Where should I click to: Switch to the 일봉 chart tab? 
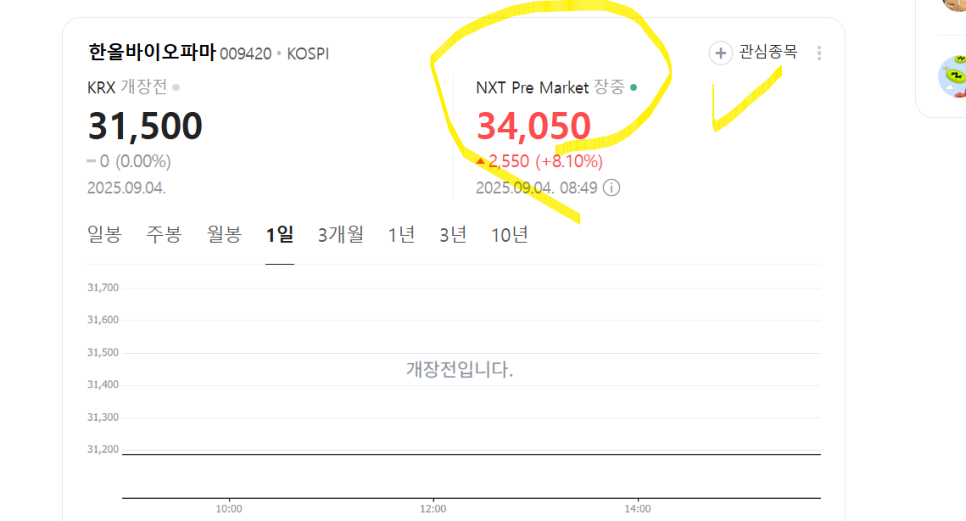[x=104, y=235]
